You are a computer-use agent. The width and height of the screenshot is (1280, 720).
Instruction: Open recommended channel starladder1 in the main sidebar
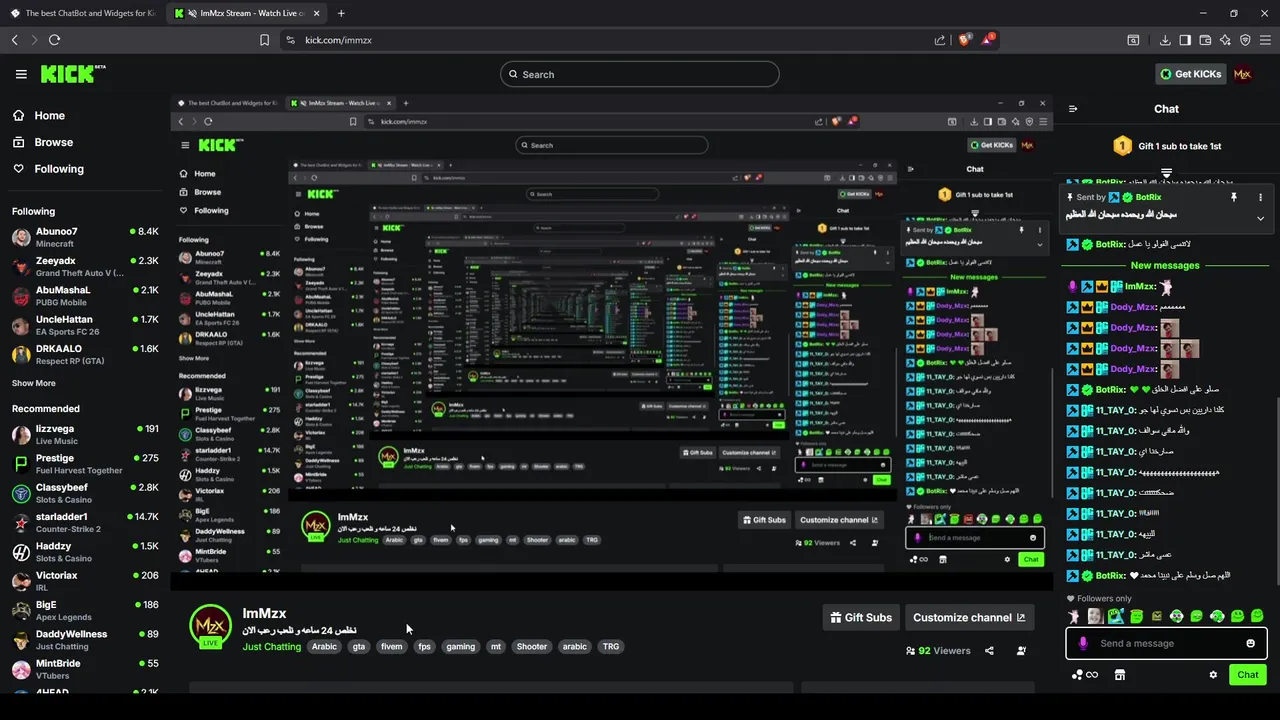(85, 522)
